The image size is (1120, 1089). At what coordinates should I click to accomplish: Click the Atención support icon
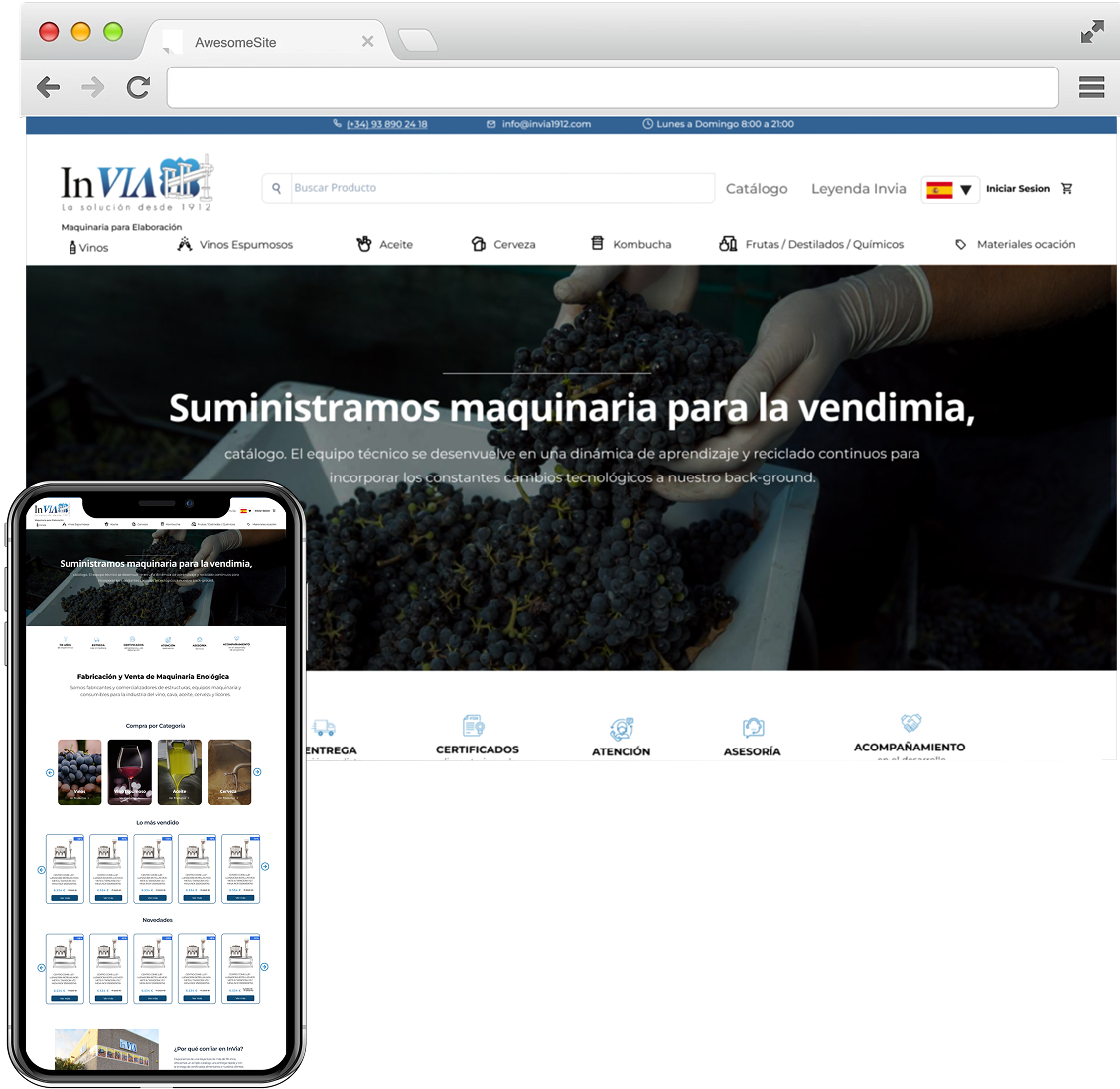tap(622, 729)
